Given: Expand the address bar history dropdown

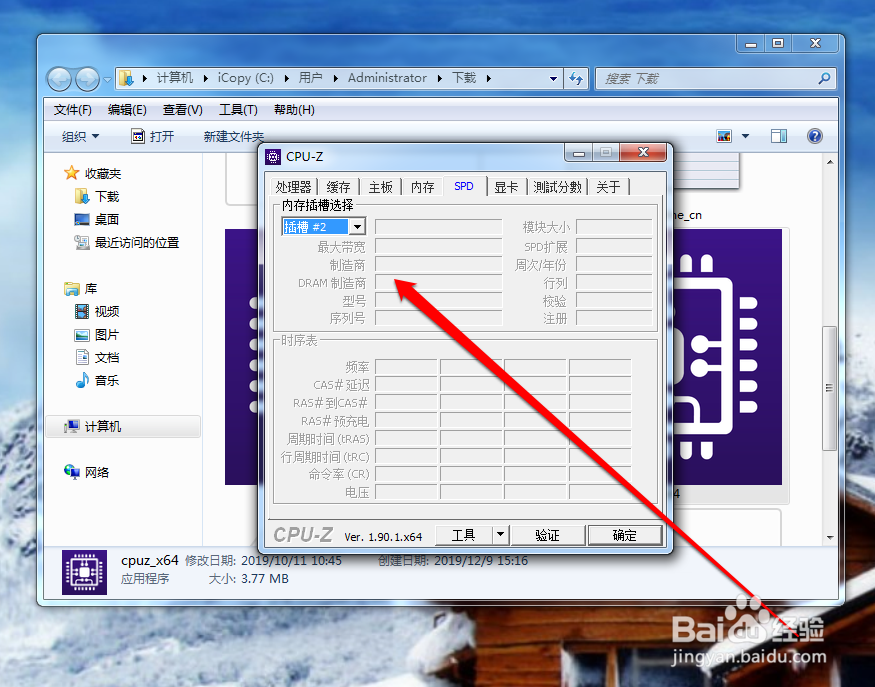Looking at the screenshot, I should (x=553, y=79).
